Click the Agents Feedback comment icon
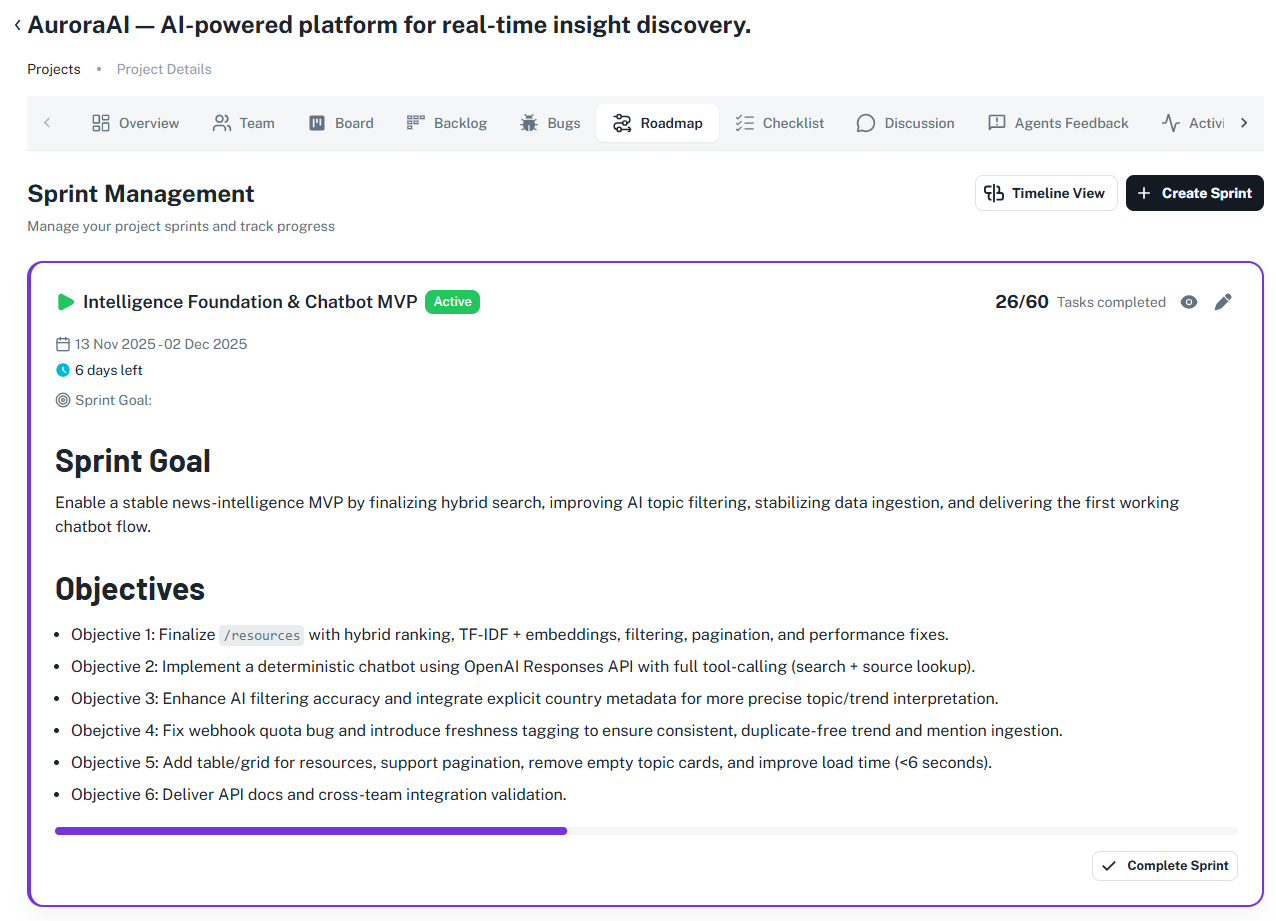This screenshot has width=1276, height=921. pos(996,122)
